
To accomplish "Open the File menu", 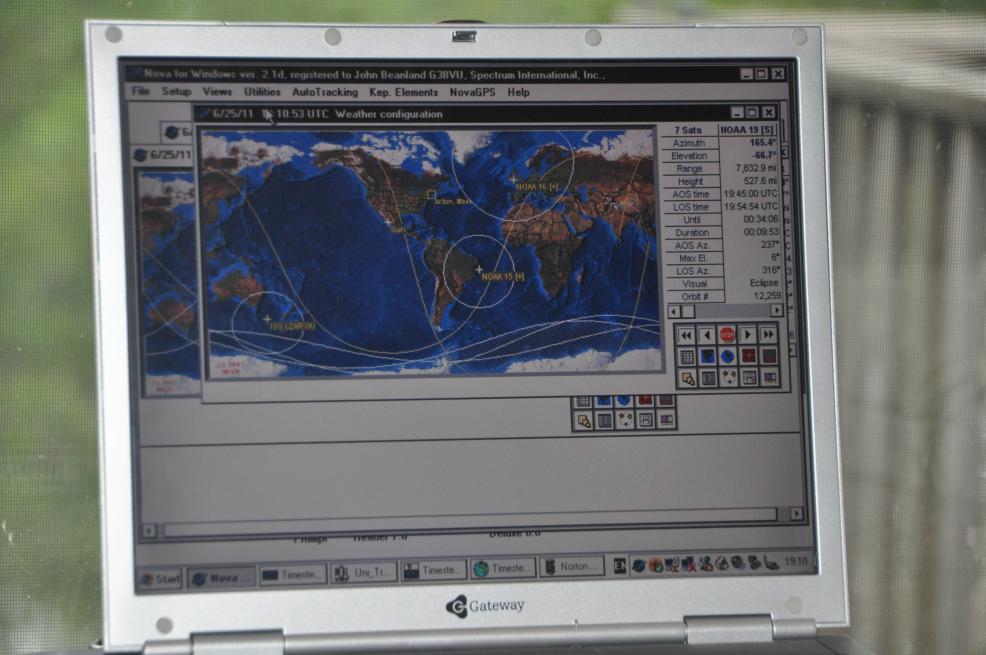I will point(140,91).
